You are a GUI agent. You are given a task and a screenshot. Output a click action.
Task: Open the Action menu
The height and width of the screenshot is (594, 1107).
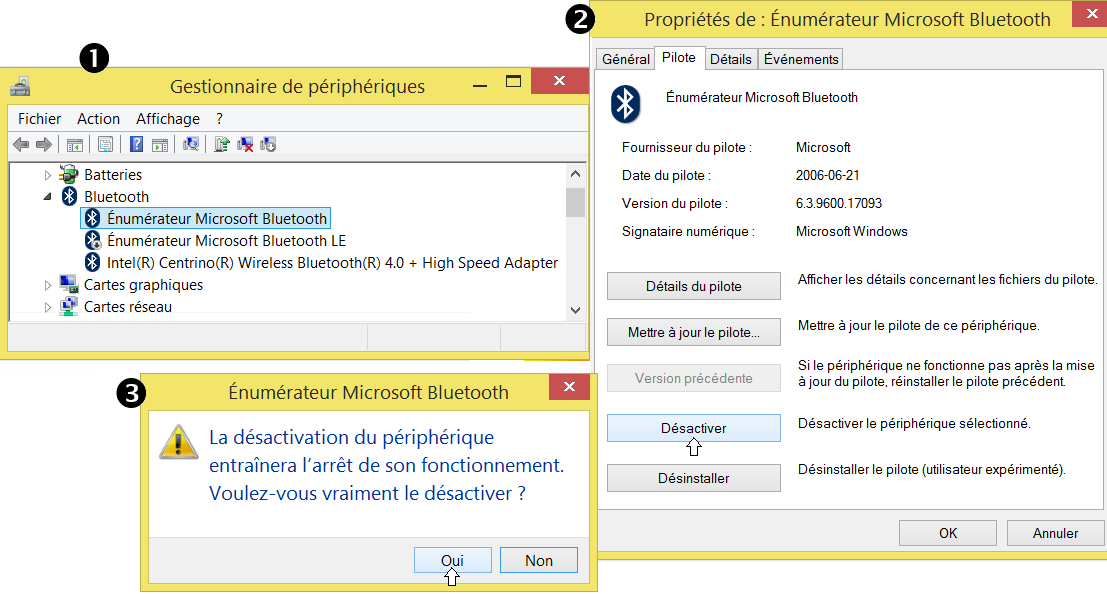(98, 118)
